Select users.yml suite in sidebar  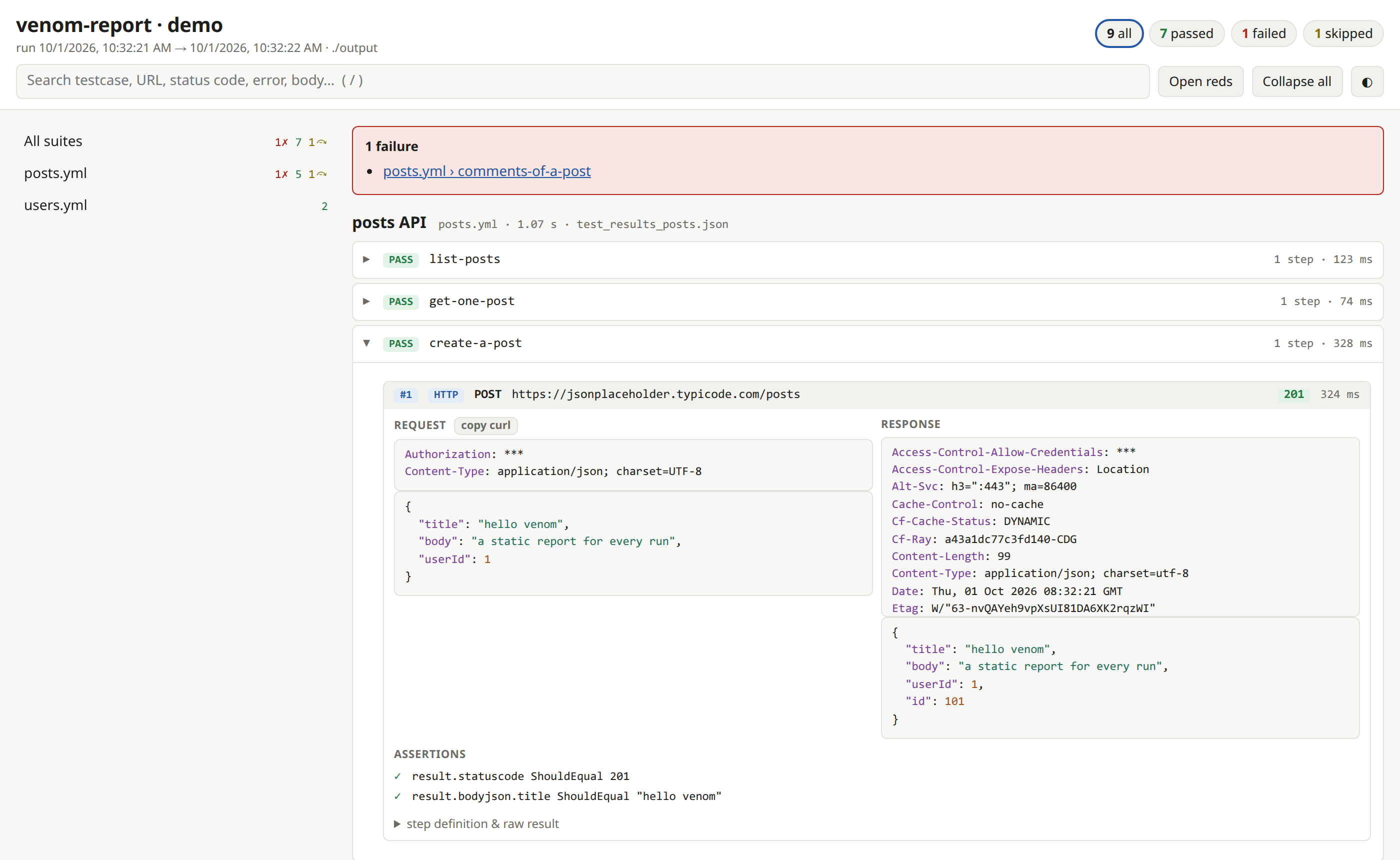click(175, 205)
